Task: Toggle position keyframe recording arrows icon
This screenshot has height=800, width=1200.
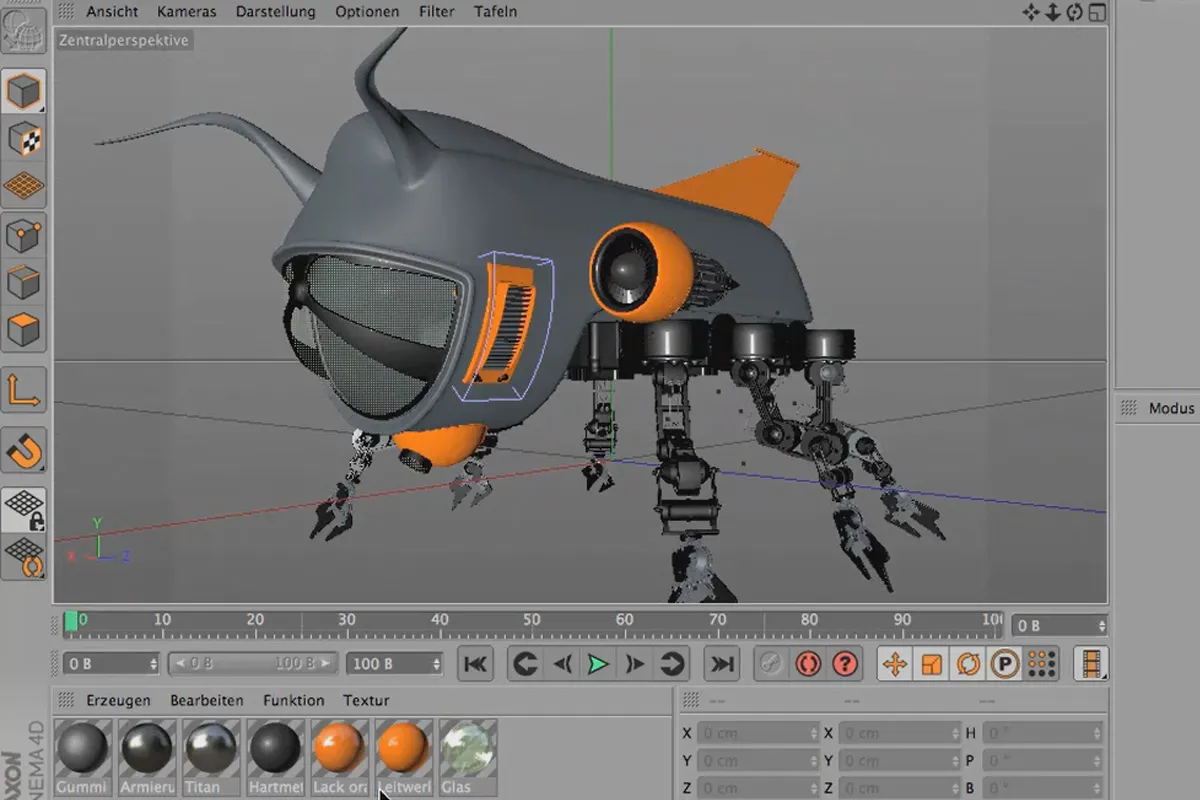Action: (x=895, y=664)
